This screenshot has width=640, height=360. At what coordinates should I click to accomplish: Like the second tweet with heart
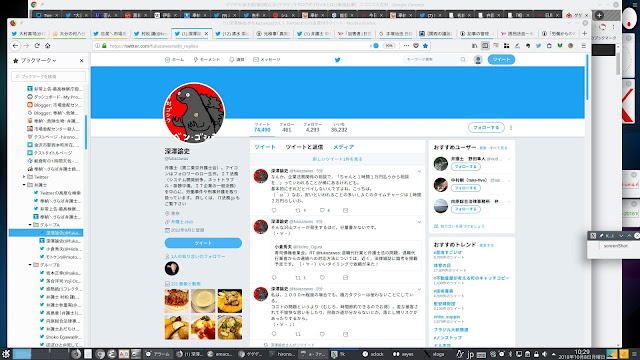[x=322, y=278]
